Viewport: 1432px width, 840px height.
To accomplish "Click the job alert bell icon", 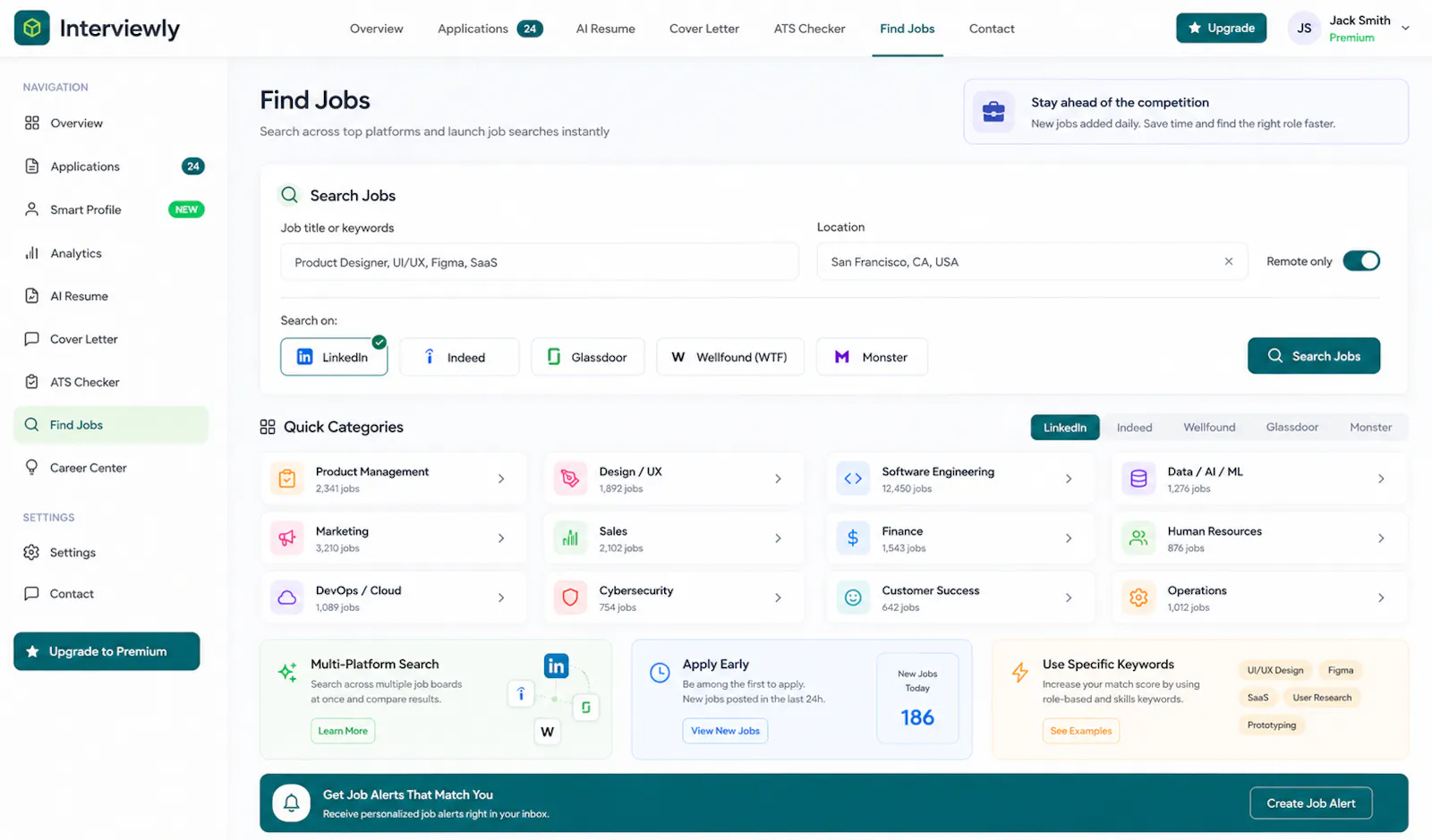I will click(x=292, y=803).
